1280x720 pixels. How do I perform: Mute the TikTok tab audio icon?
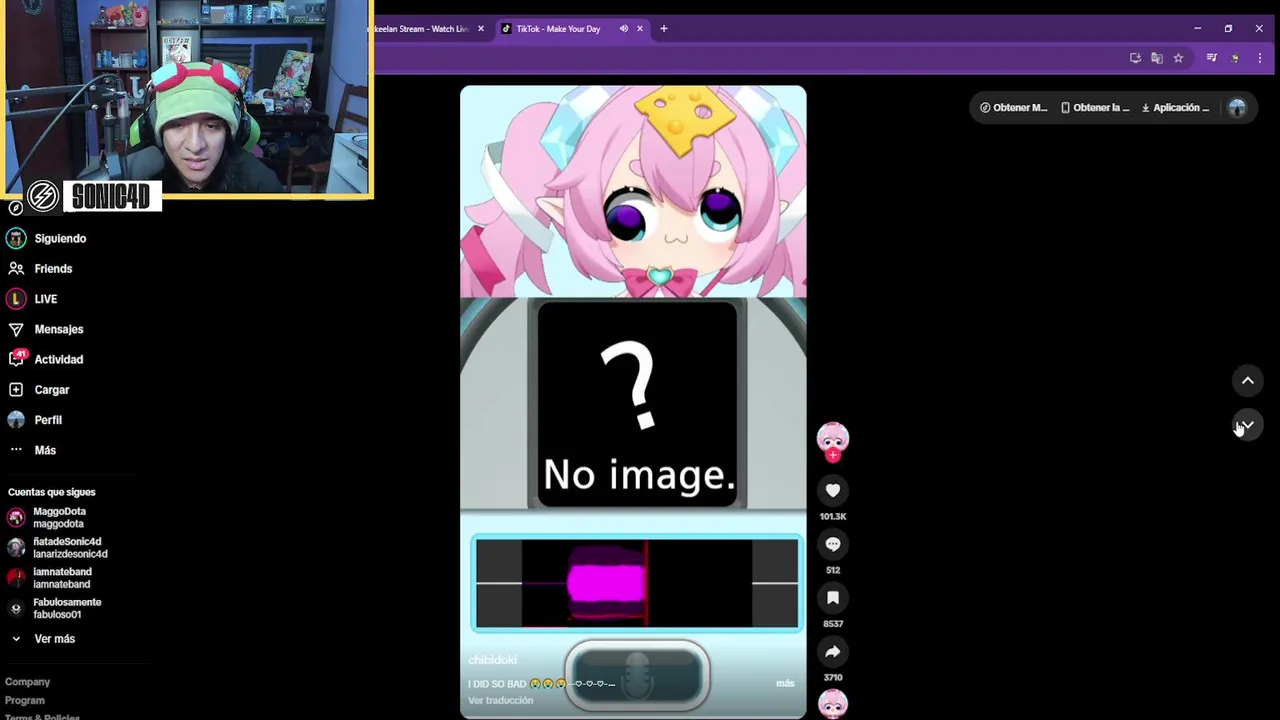(x=623, y=29)
